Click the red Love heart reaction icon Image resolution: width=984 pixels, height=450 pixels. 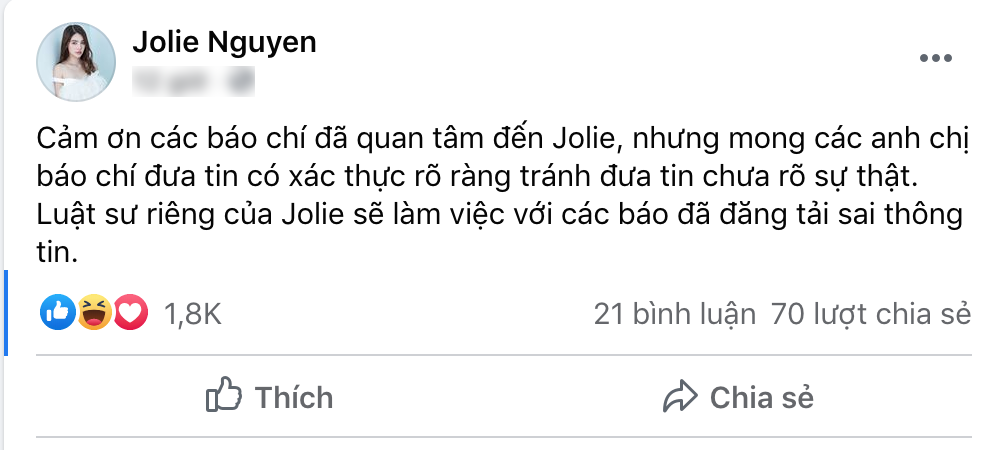[x=130, y=314]
